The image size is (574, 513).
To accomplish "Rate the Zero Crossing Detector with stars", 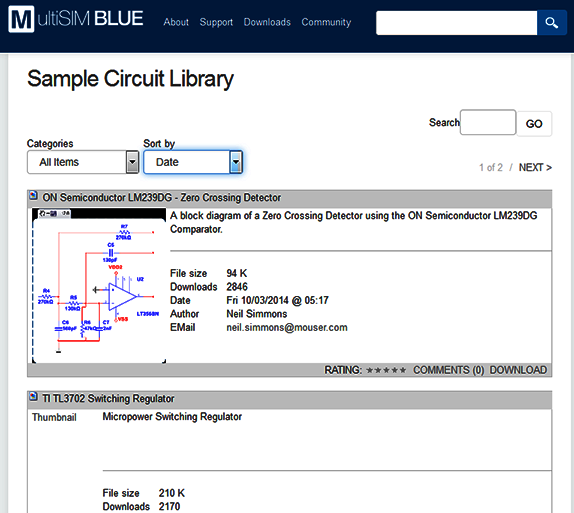I will 386,370.
